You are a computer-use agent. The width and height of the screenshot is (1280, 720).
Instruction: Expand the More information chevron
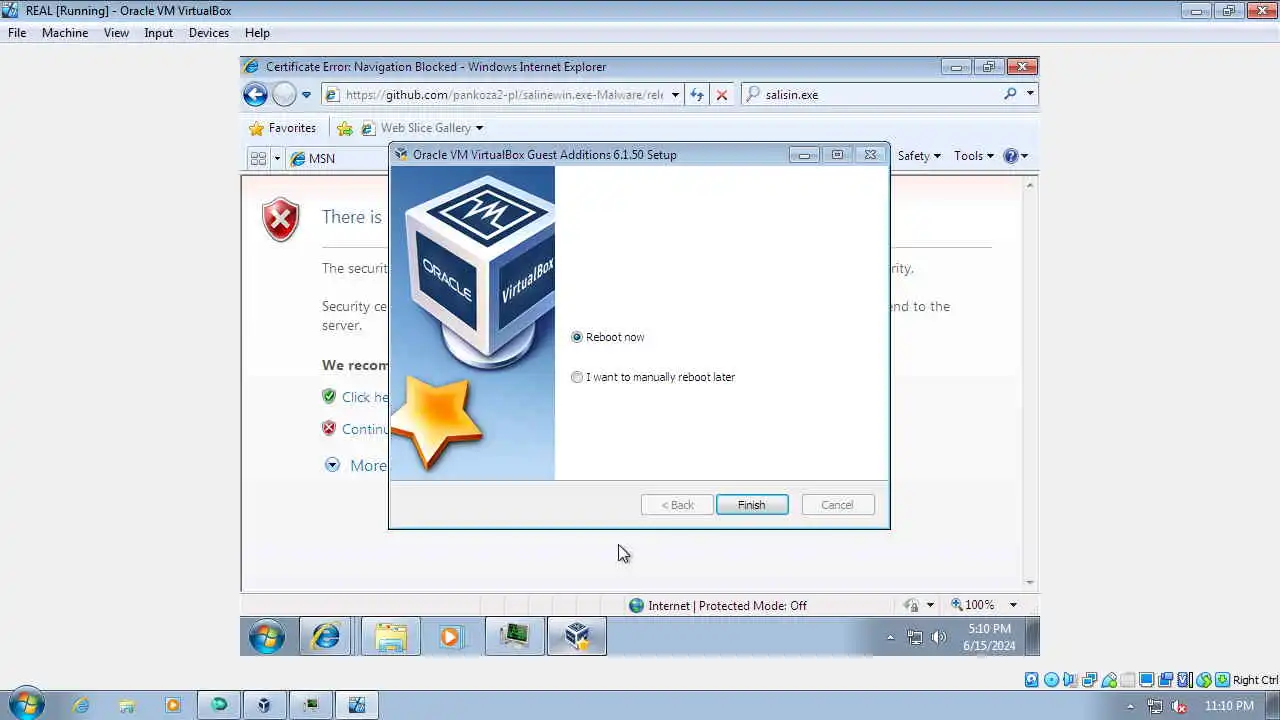pyautogui.click(x=332, y=465)
